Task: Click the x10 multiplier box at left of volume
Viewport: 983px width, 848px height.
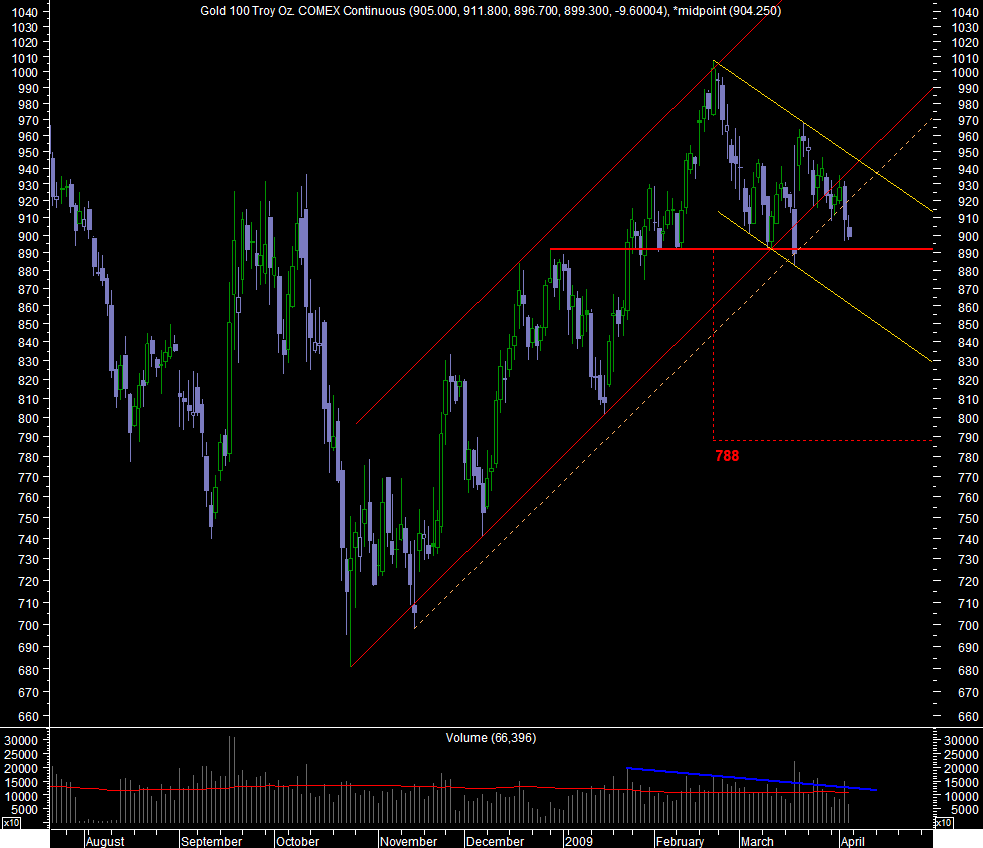Action: pyautogui.click(x=11, y=822)
